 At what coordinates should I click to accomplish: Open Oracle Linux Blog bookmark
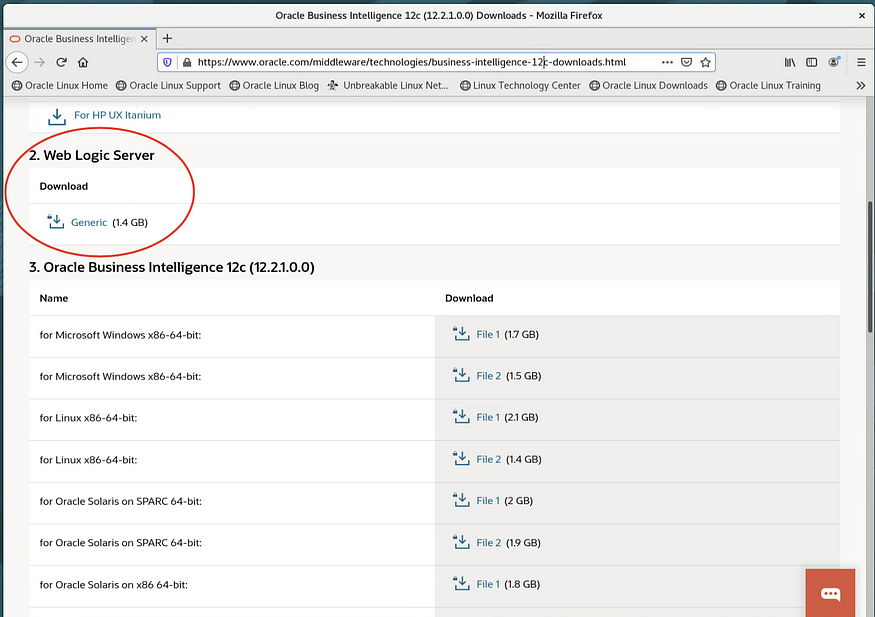[x=274, y=85]
